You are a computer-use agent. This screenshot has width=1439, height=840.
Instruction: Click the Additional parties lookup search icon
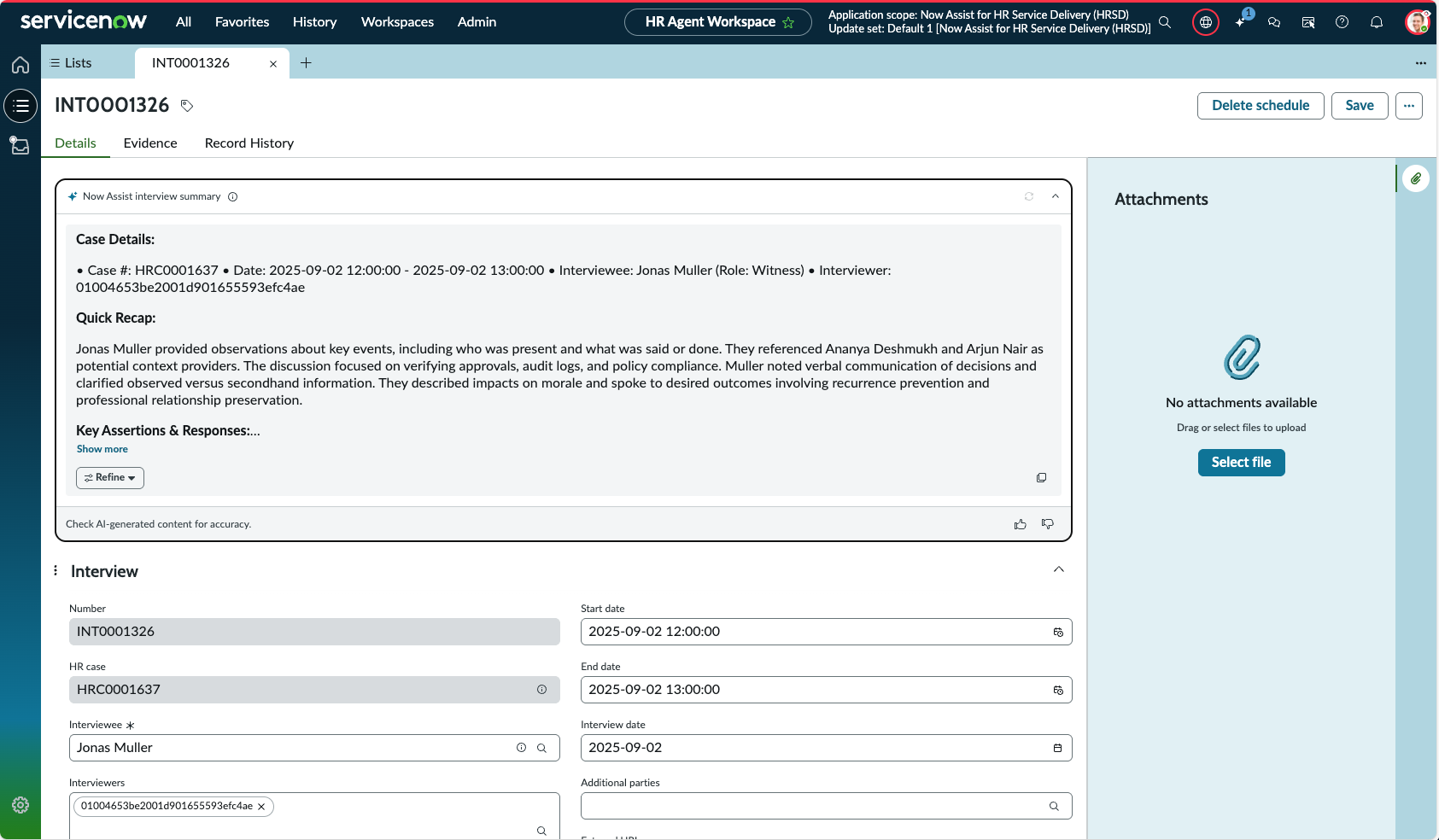point(1054,806)
